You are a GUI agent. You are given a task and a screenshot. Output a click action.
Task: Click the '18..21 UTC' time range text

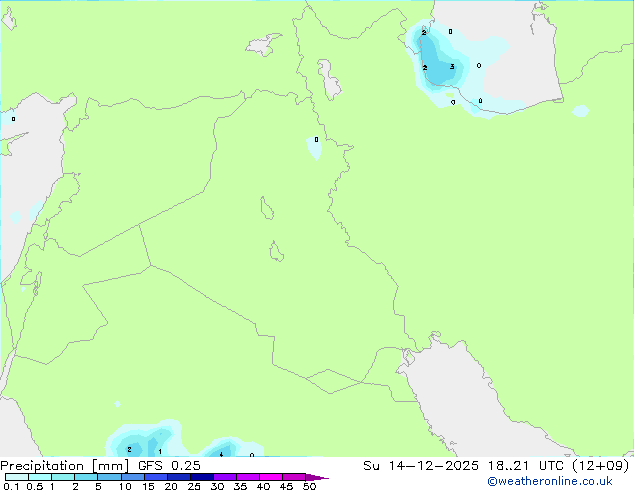tap(528, 466)
